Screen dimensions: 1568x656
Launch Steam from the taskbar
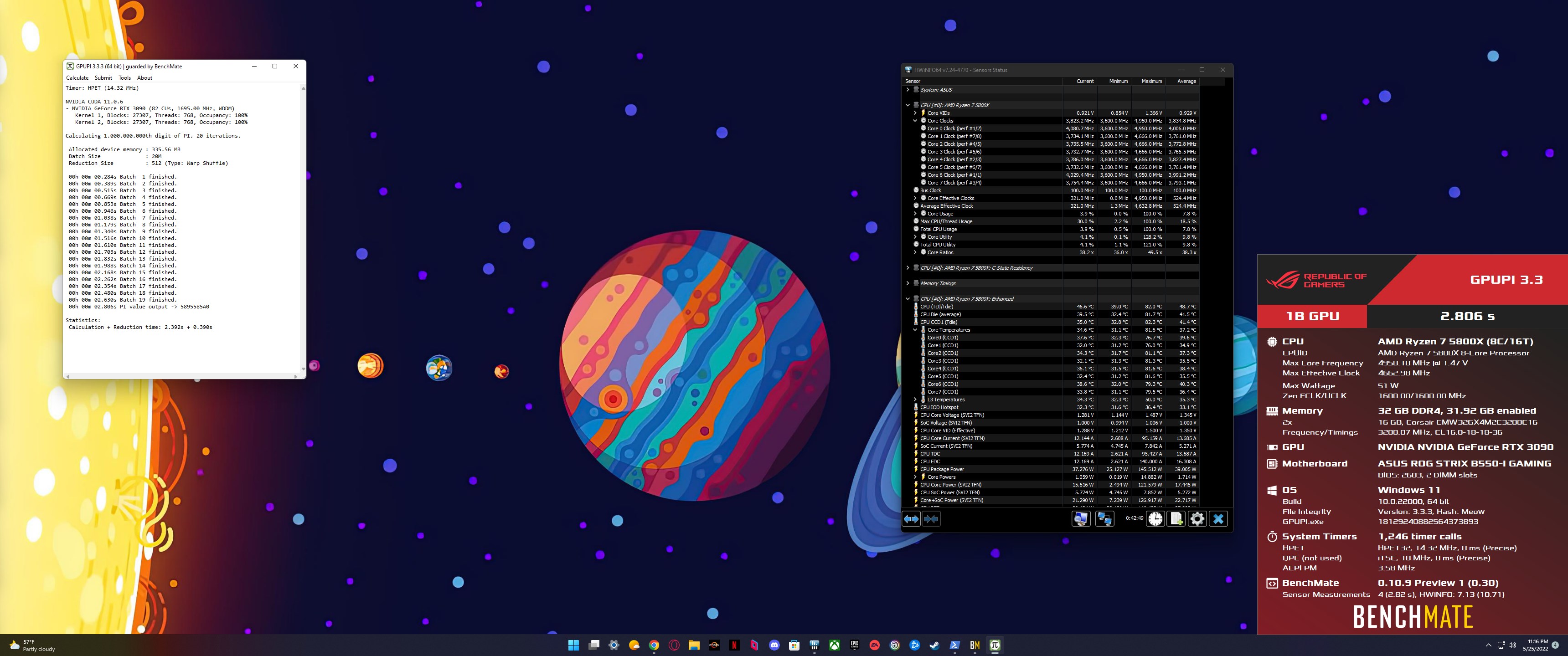coord(935,645)
